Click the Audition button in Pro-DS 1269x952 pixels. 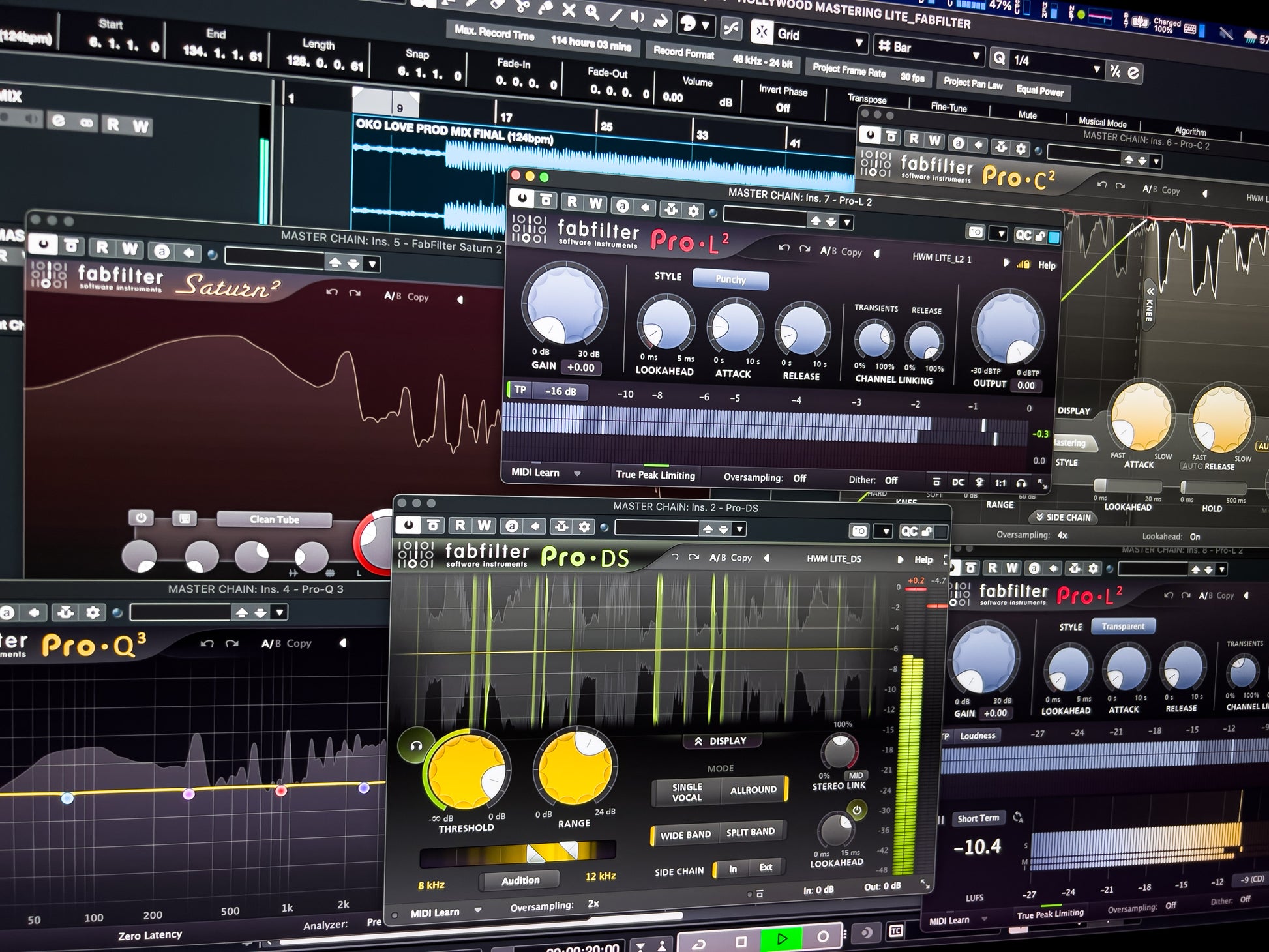520,880
